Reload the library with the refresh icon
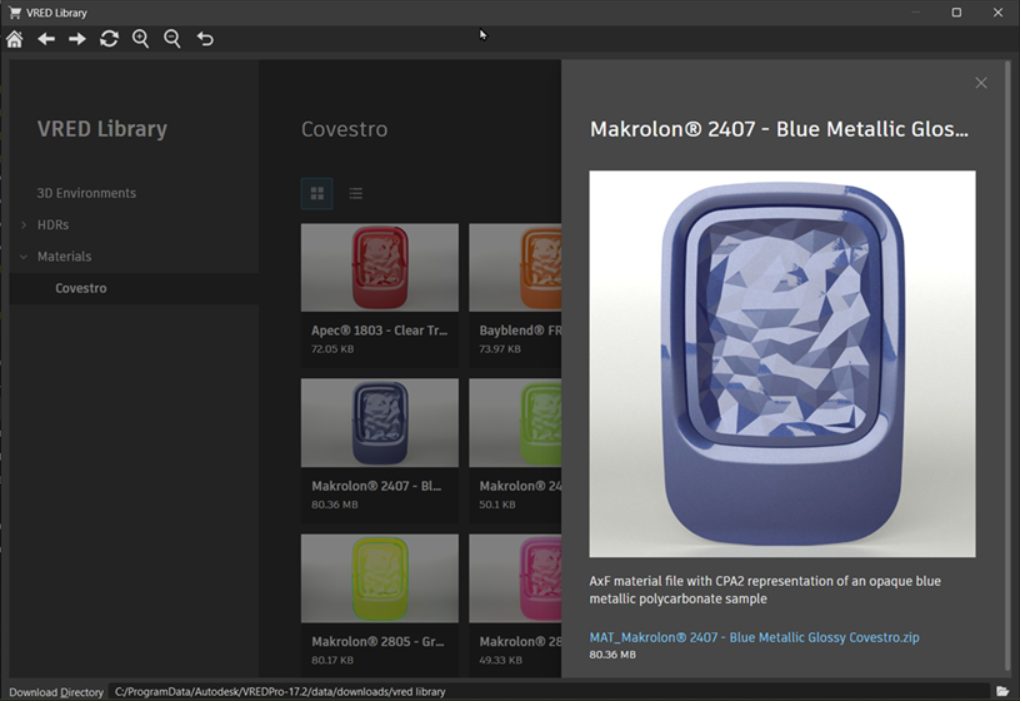Screen dimensions: 1022x703 109,39
